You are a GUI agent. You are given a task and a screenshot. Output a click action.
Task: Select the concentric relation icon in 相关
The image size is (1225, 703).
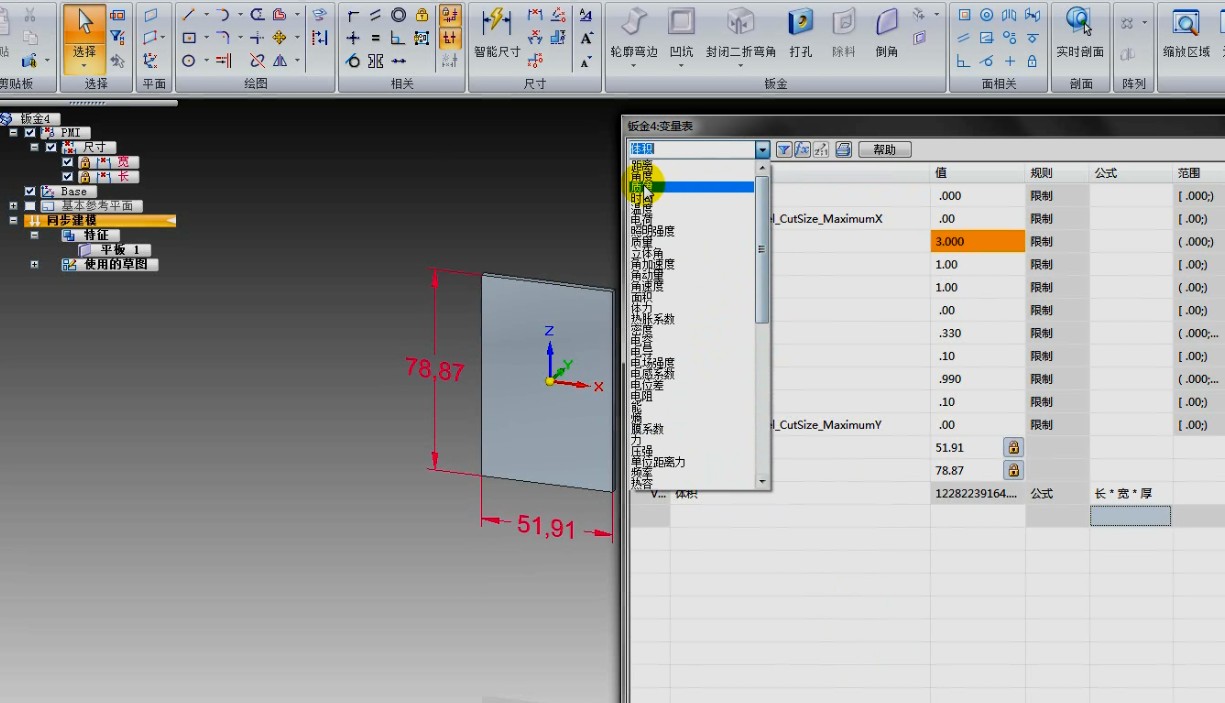click(x=398, y=14)
